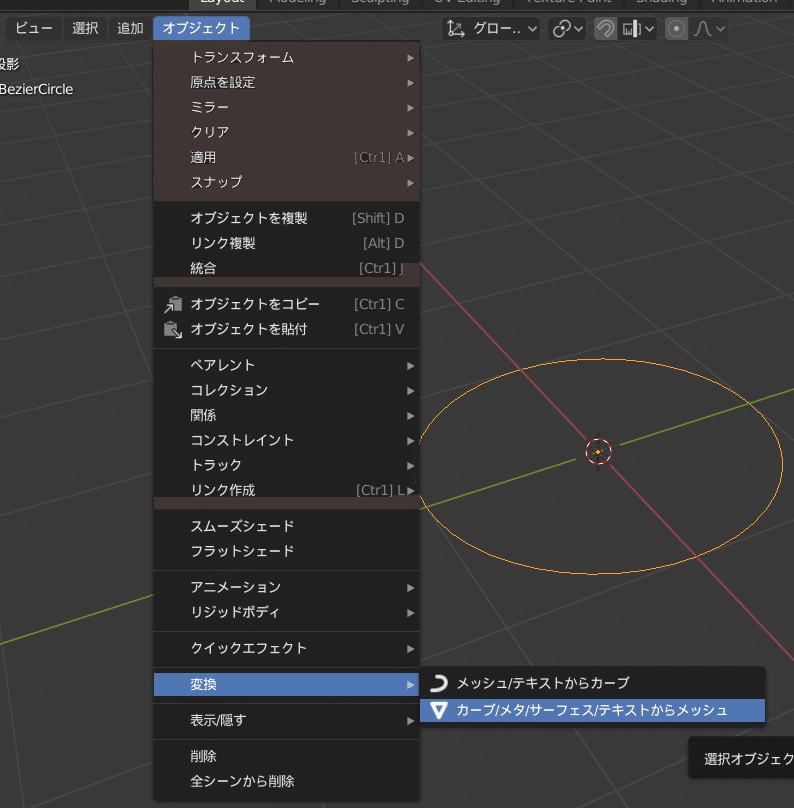Screen dimensions: 794x808
Task: Open the コレクション submenu
Action: [x=286, y=391]
